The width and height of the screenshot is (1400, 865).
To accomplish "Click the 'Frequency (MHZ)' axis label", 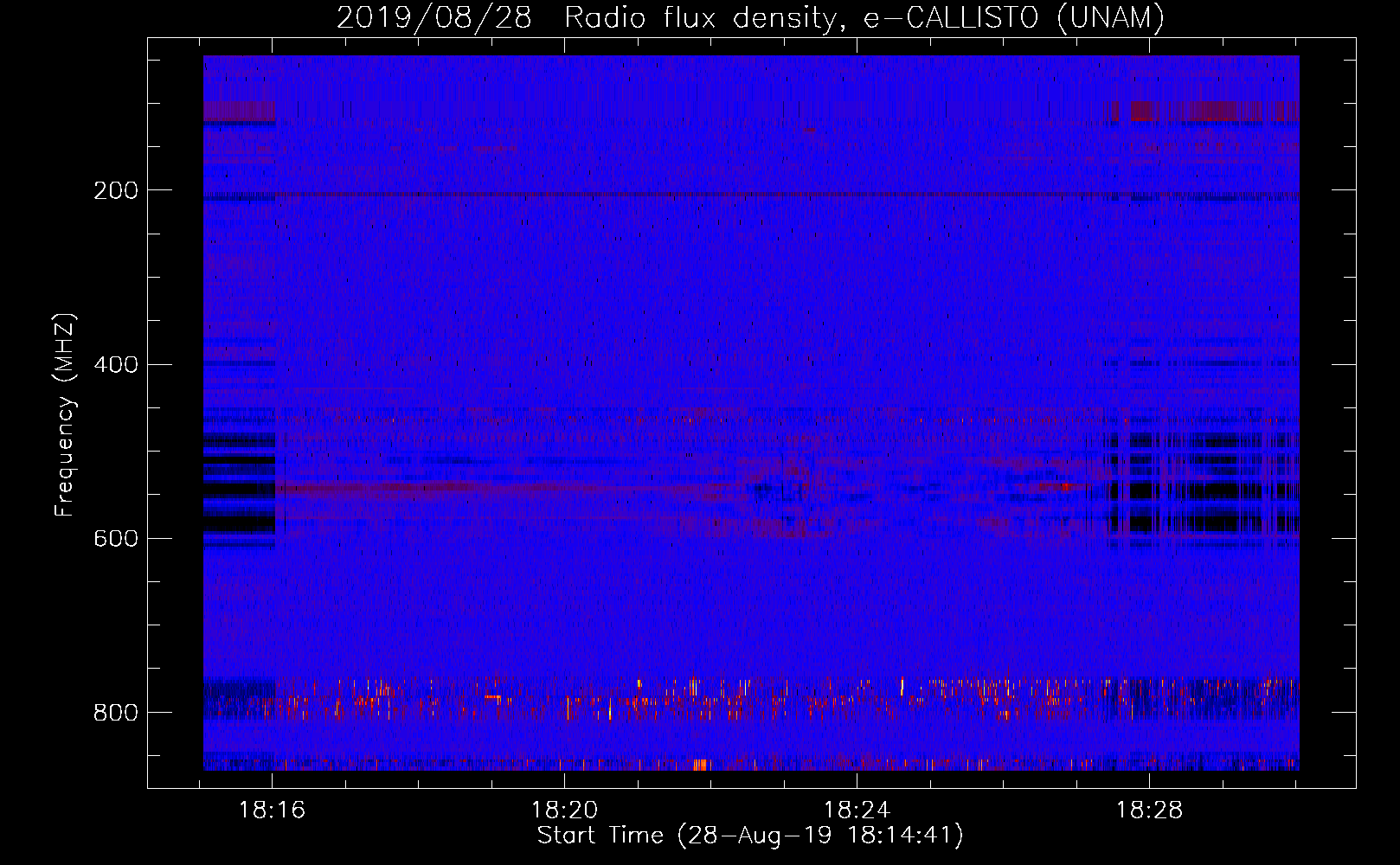I will 65,415.
